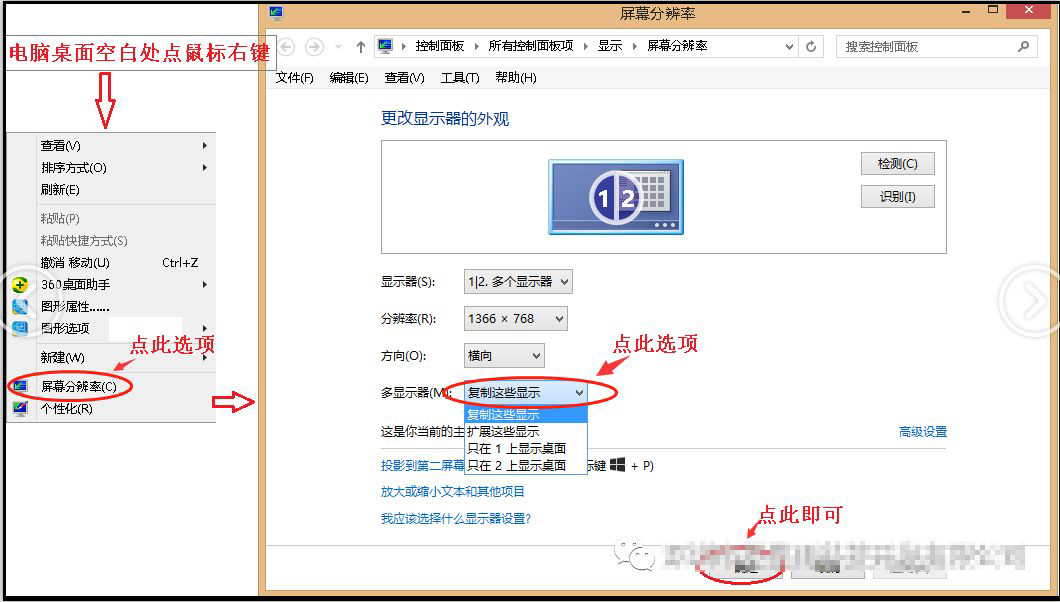Refresh the control panel address bar
1060x602 pixels.
click(x=811, y=47)
